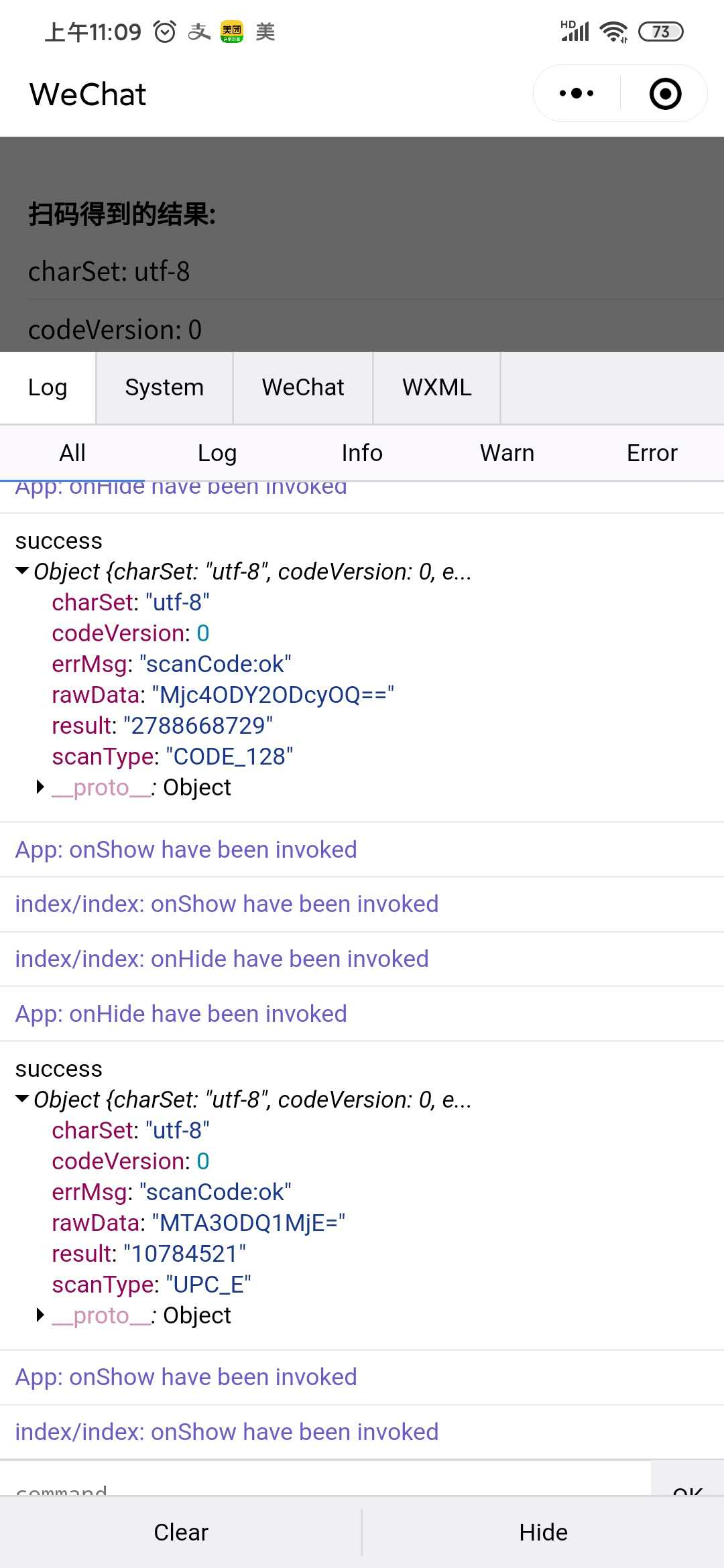The height and width of the screenshot is (1568, 724).
Task: Switch to the WeChat console tab
Action: pyautogui.click(x=303, y=387)
